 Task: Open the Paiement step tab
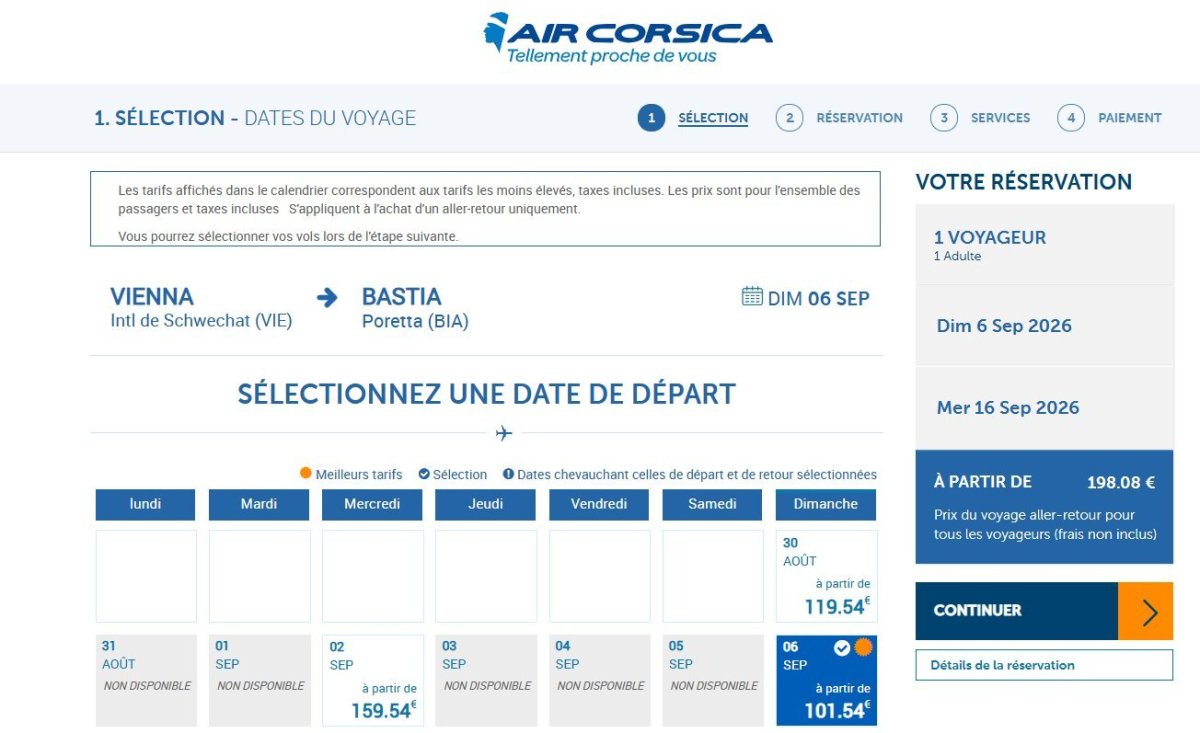1129,118
